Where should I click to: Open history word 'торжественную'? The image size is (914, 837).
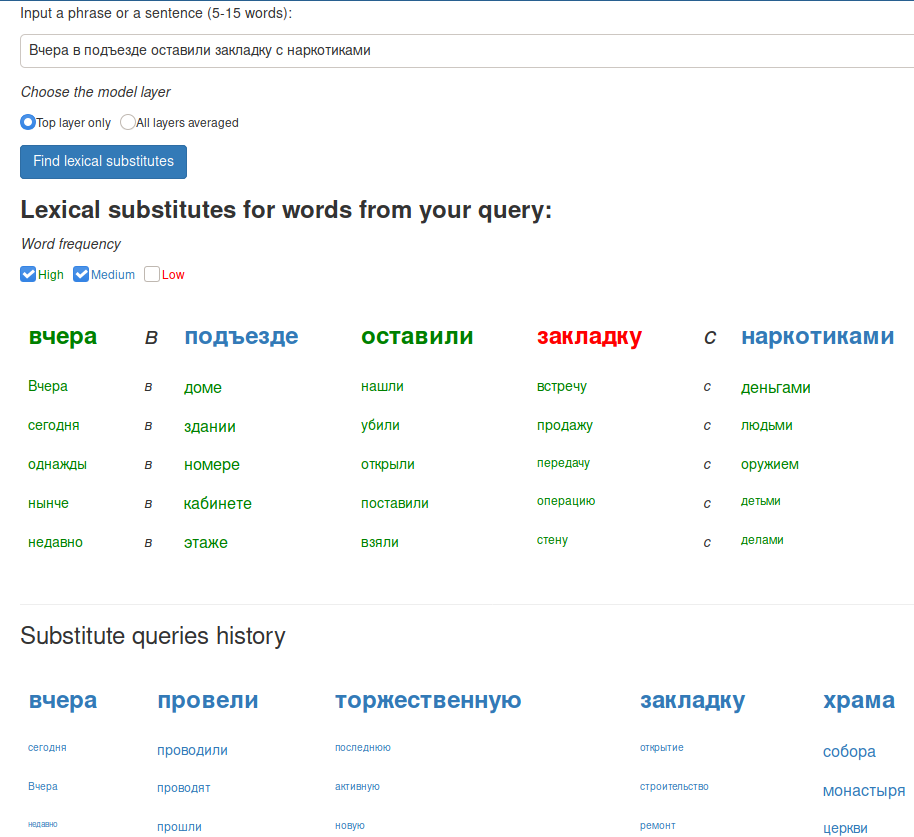pyautogui.click(x=428, y=700)
